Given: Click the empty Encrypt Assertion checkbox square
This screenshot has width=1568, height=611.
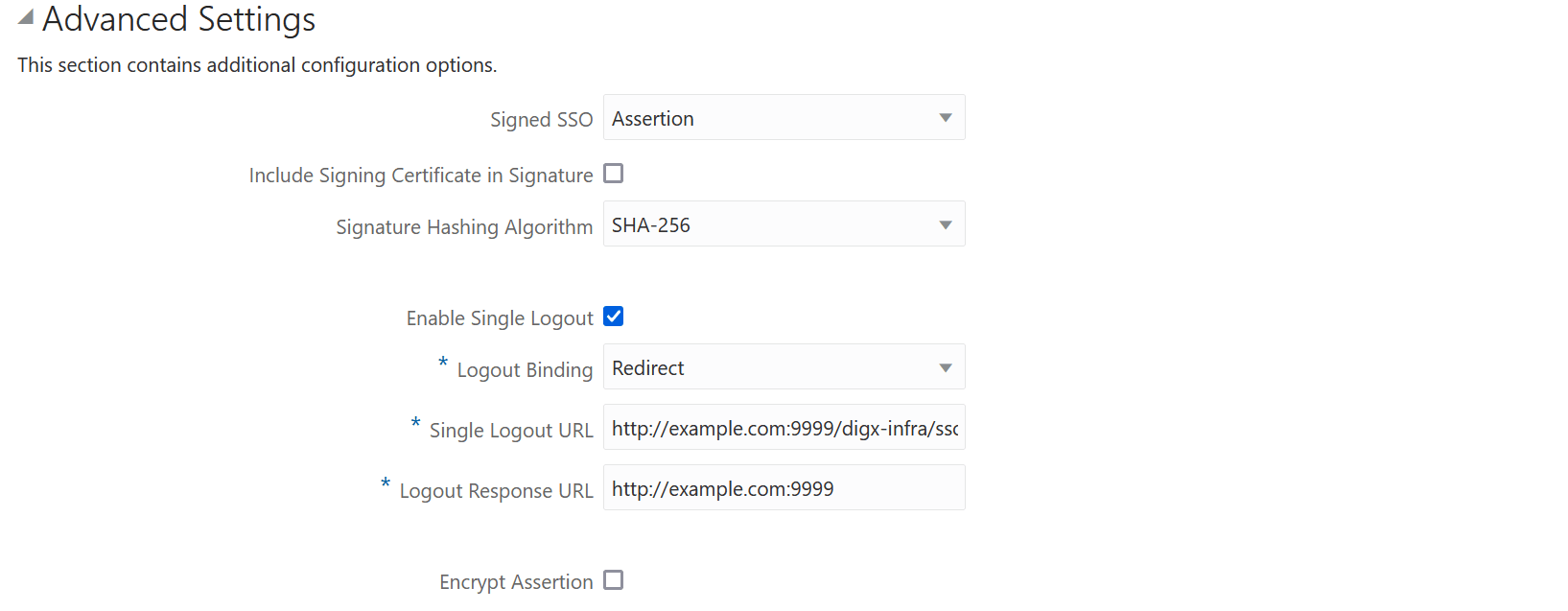Looking at the screenshot, I should [x=613, y=579].
